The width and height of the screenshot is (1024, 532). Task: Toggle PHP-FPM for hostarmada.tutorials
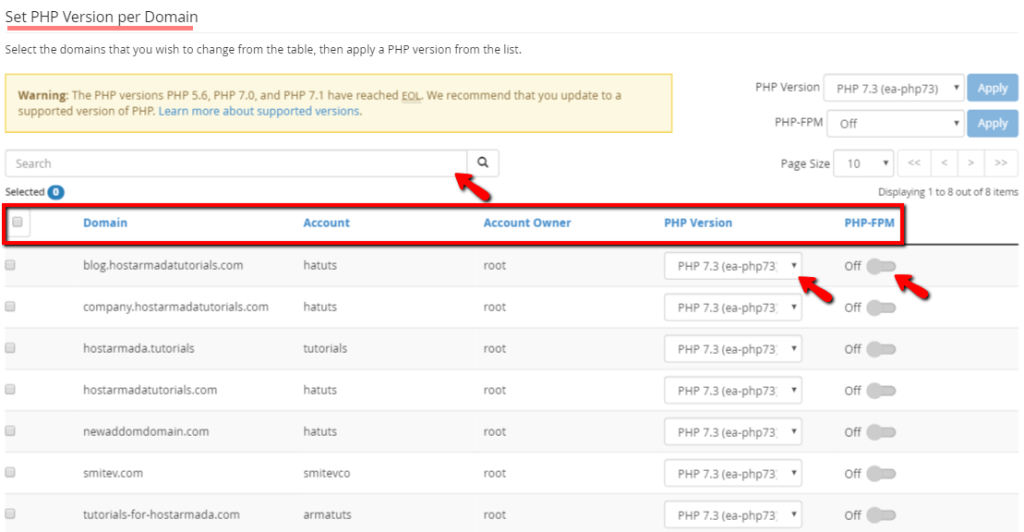click(x=881, y=349)
